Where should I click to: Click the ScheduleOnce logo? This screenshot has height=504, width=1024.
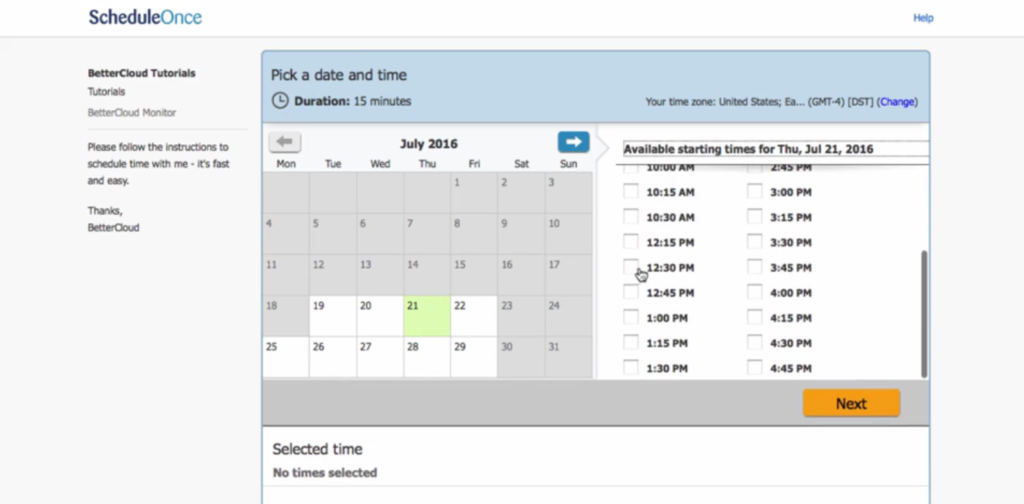[x=145, y=17]
